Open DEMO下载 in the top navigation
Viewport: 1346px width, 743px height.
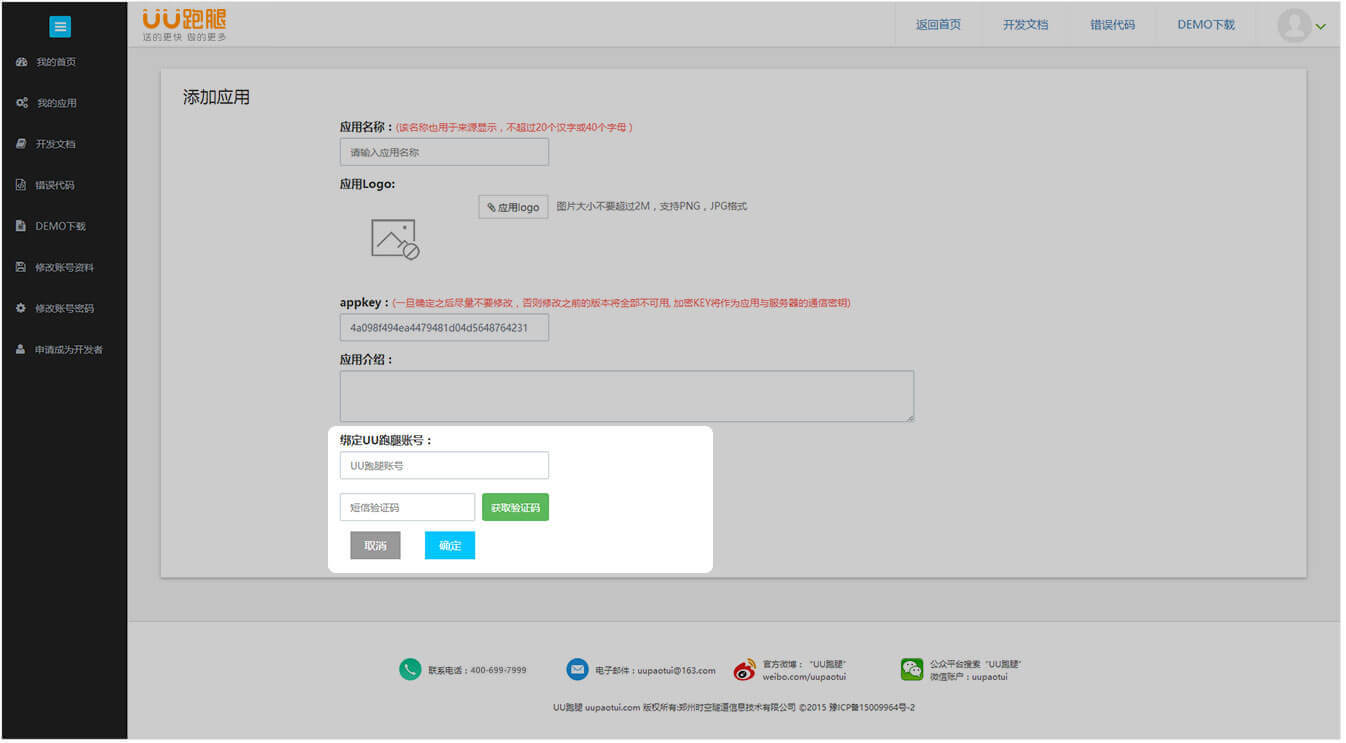coord(1206,25)
